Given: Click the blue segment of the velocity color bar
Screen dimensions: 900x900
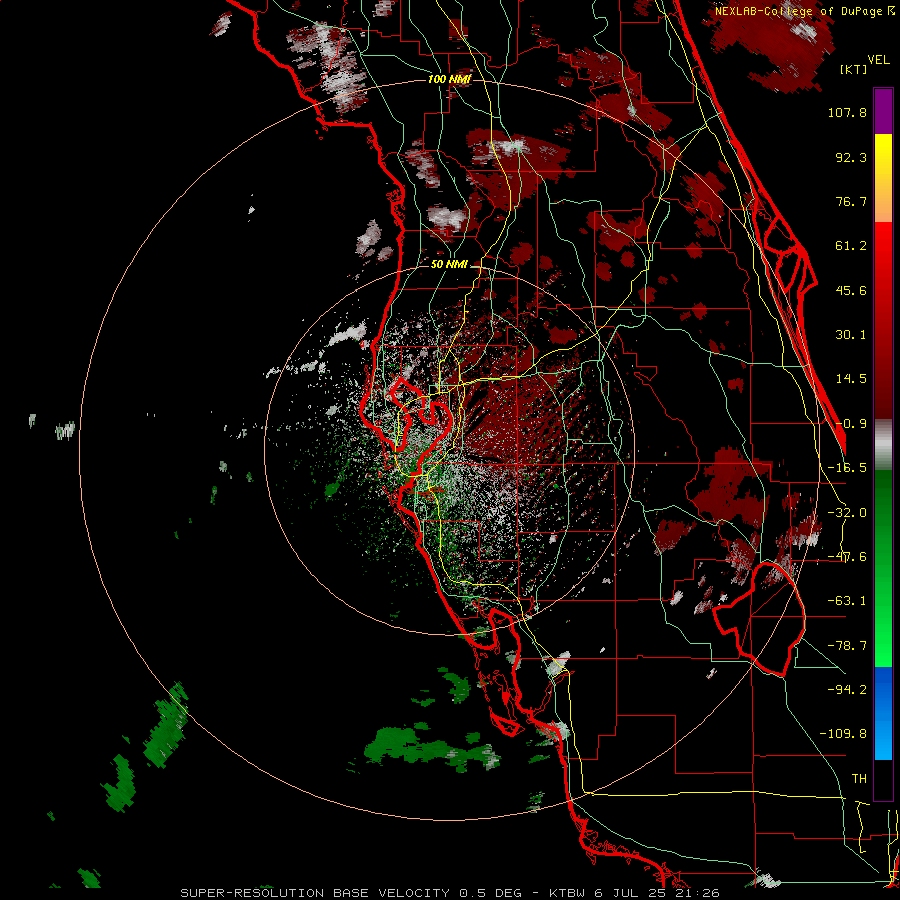Looking at the screenshot, I should (x=883, y=713).
